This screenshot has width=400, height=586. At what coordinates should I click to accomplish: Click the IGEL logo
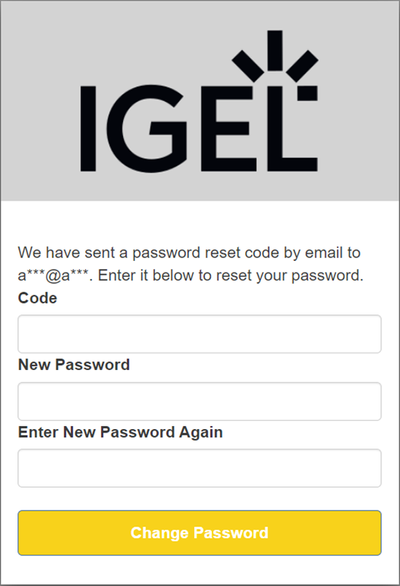199,101
